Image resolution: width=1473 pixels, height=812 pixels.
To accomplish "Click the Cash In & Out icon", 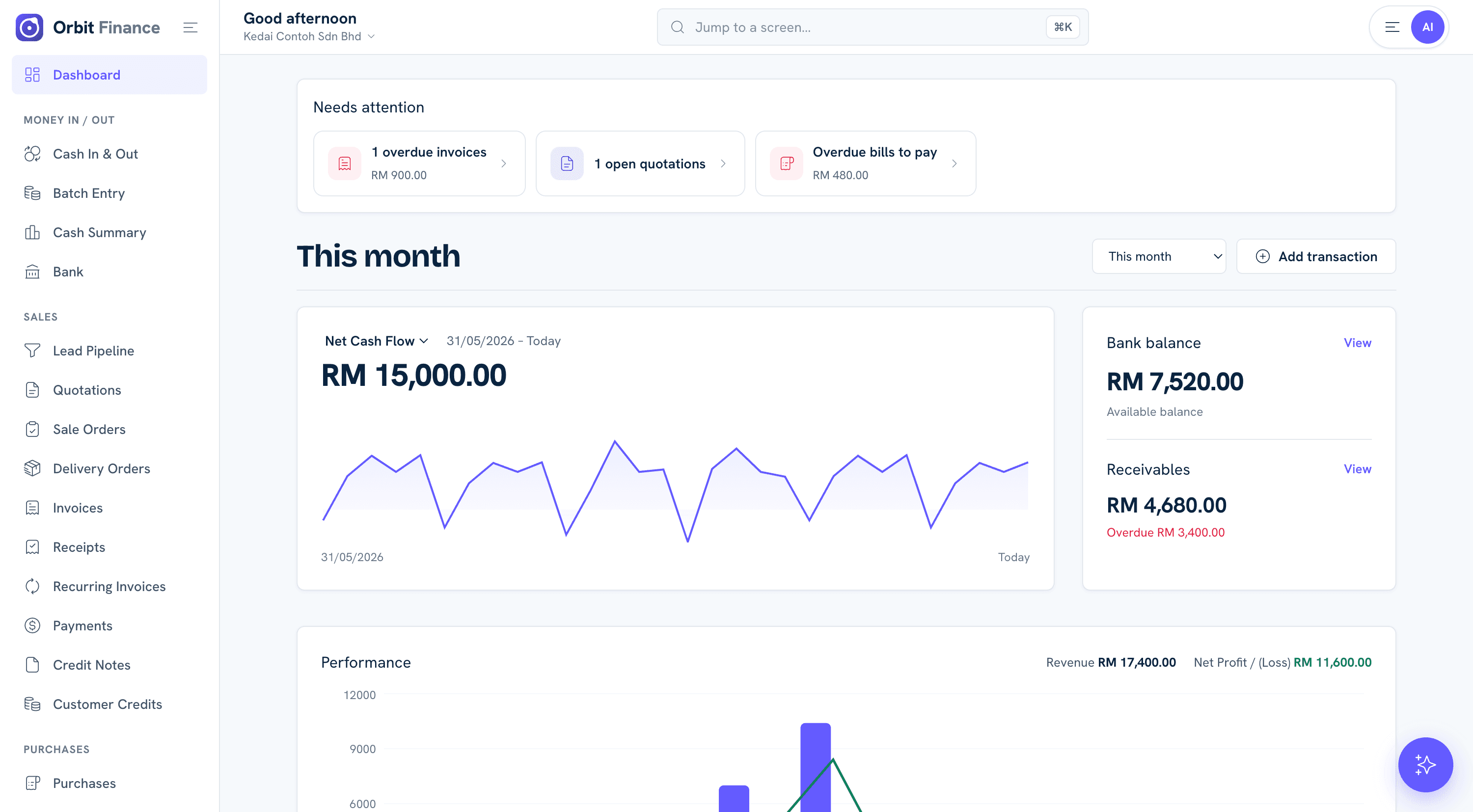I will point(32,154).
